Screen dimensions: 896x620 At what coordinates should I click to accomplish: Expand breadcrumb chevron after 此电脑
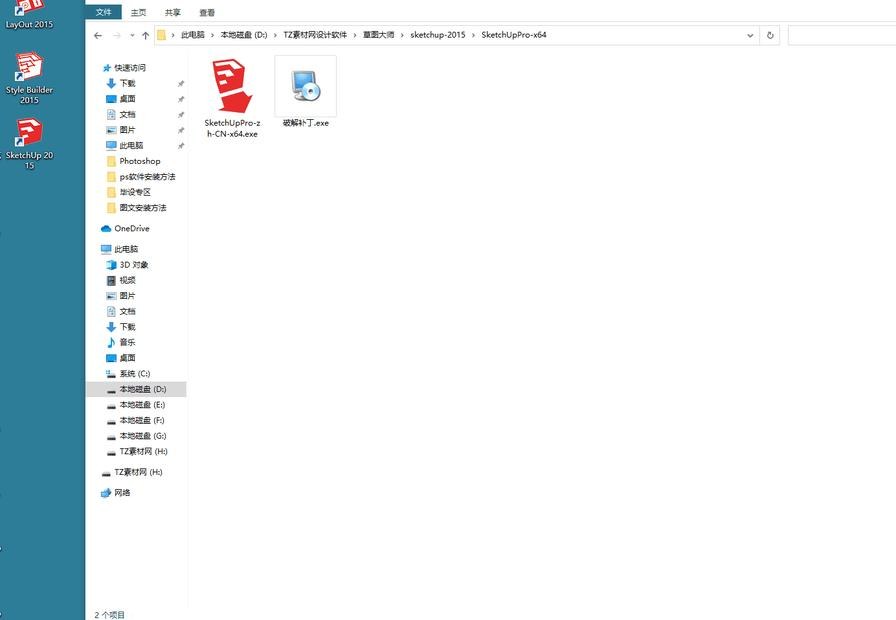coord(213,35)
